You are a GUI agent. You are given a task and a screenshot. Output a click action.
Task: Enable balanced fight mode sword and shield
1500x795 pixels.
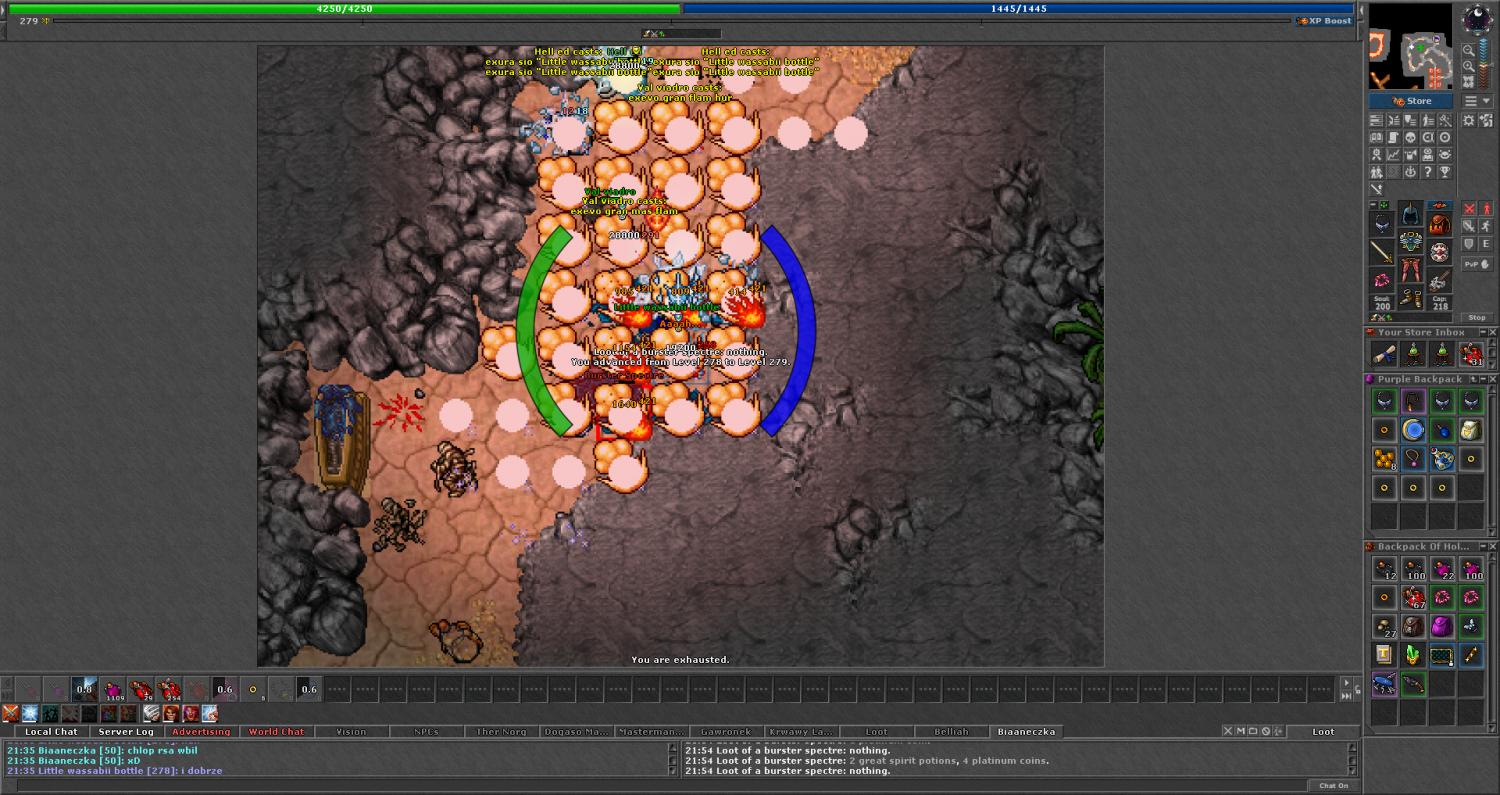(1469, 226)
